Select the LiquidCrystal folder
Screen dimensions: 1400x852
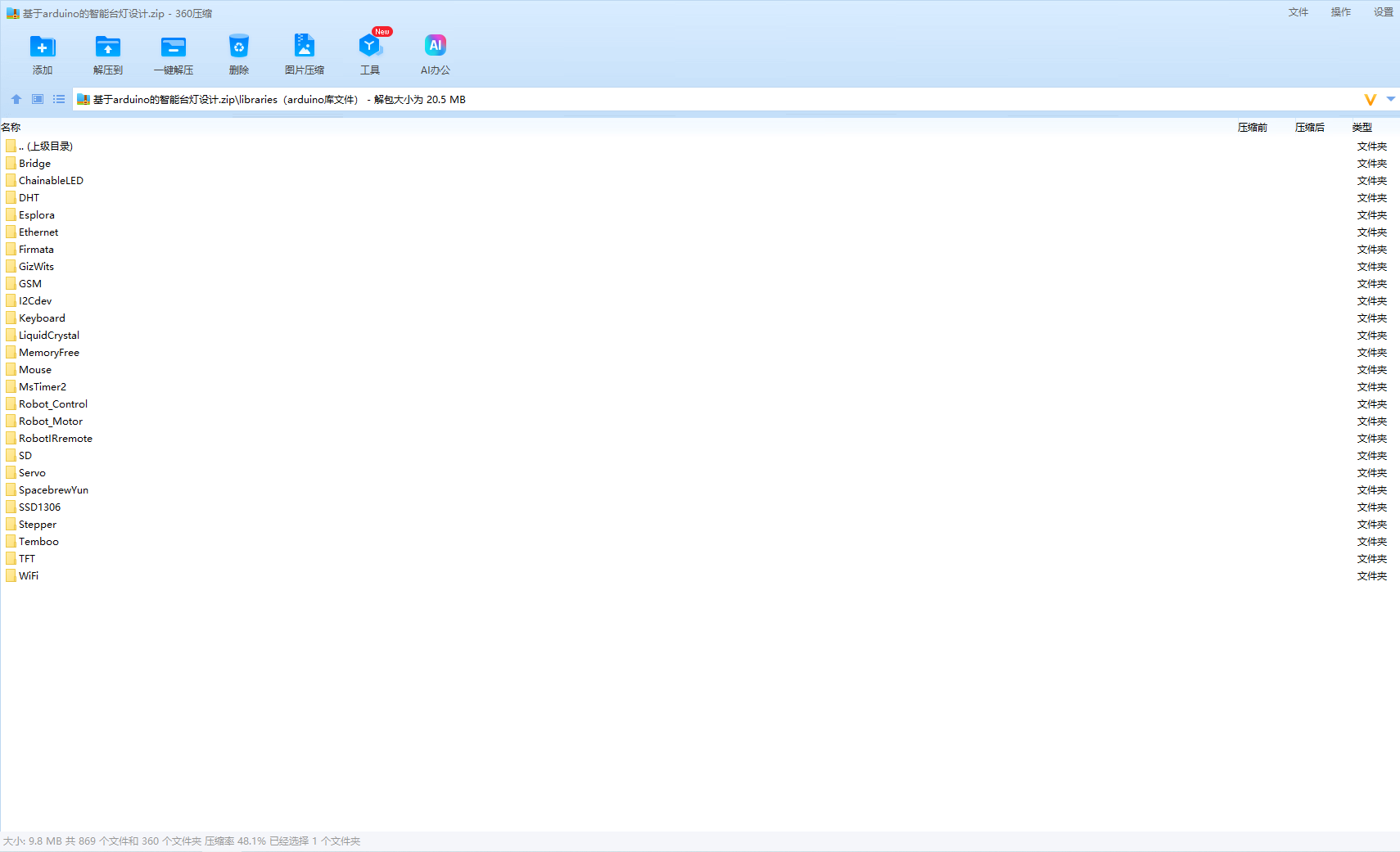(49, 336)
